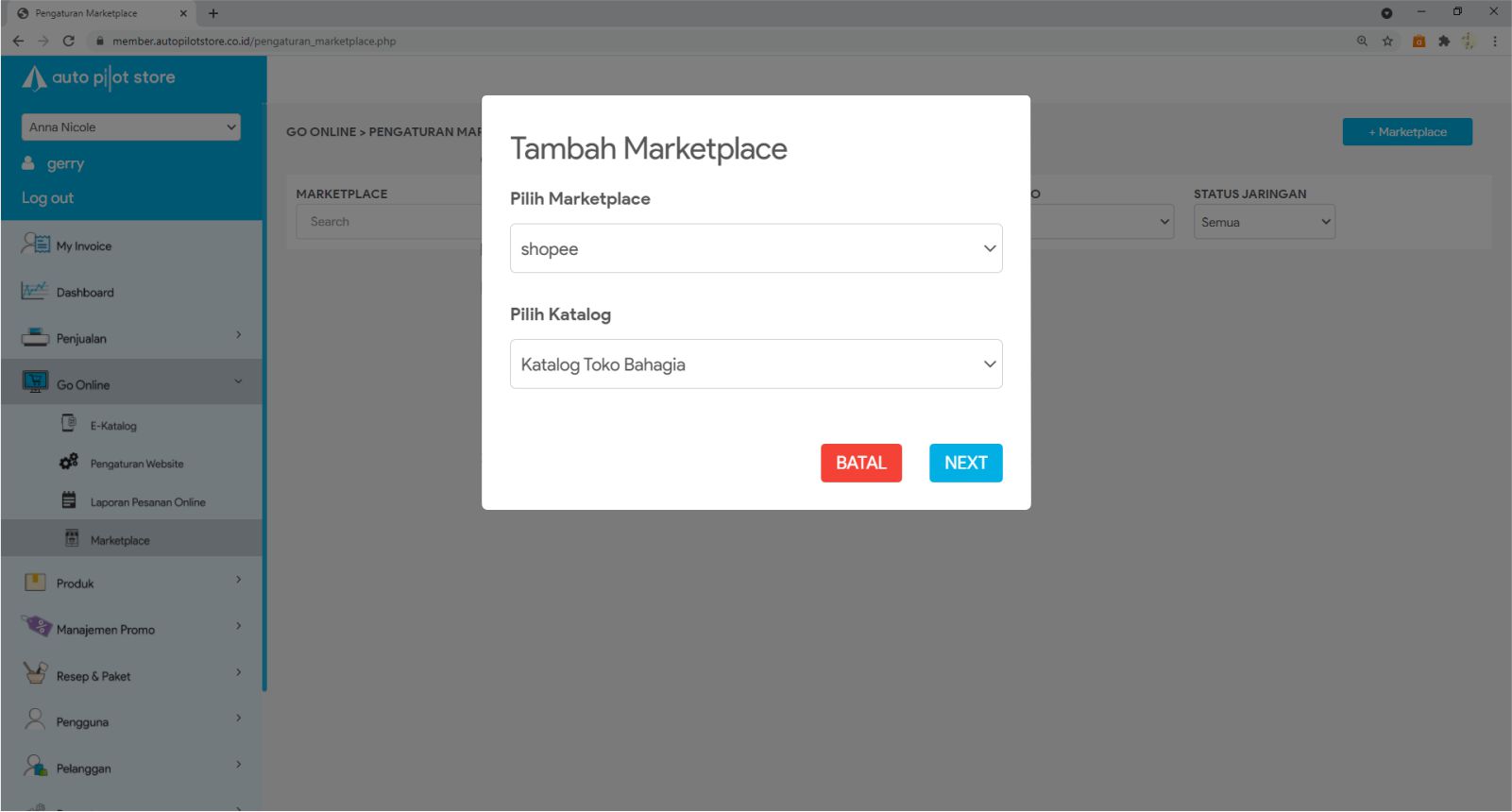The image size is (1512, 812).
Task: Open the Katalog Toko Bahagia dropdown
Action: (x=756, y=364)
